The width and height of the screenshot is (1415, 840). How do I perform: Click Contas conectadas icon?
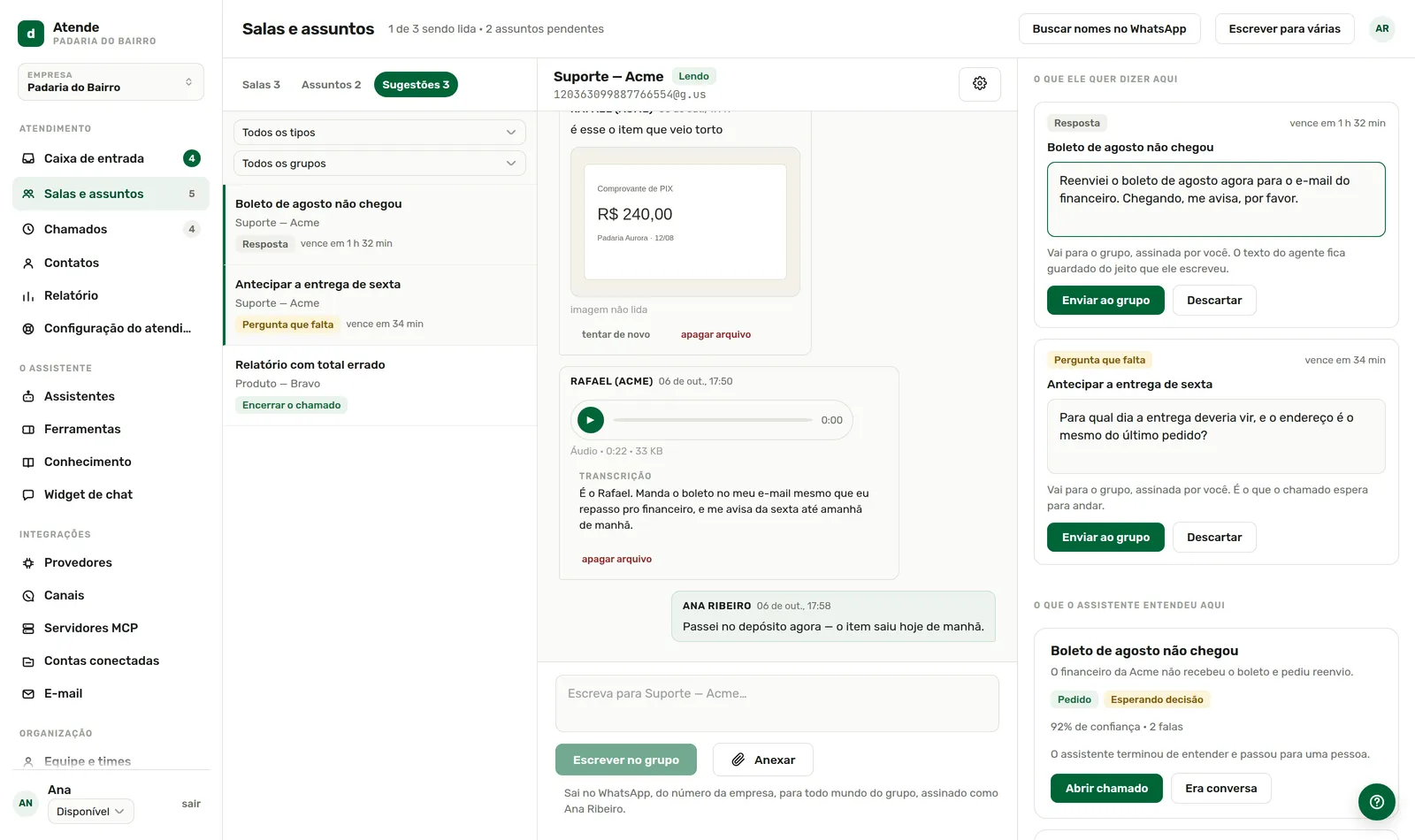[x=28, y=661]
